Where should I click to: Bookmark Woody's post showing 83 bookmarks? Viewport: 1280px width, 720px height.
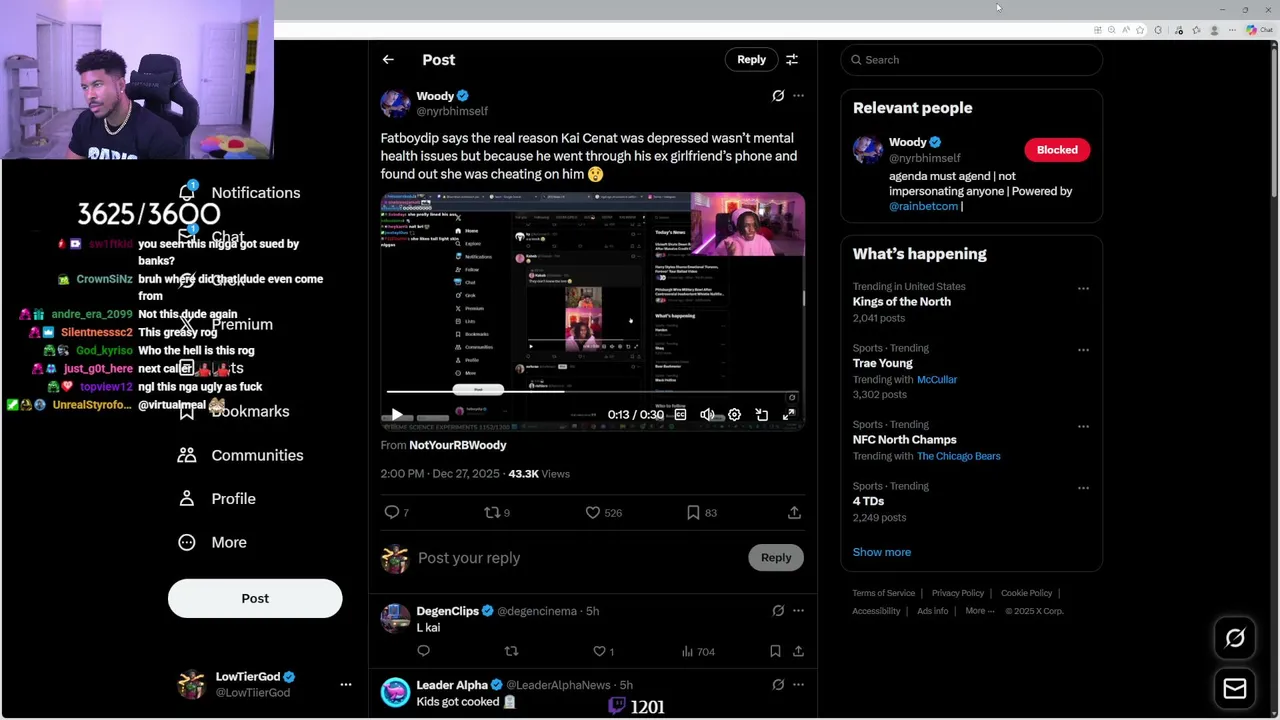pos(693,512)
